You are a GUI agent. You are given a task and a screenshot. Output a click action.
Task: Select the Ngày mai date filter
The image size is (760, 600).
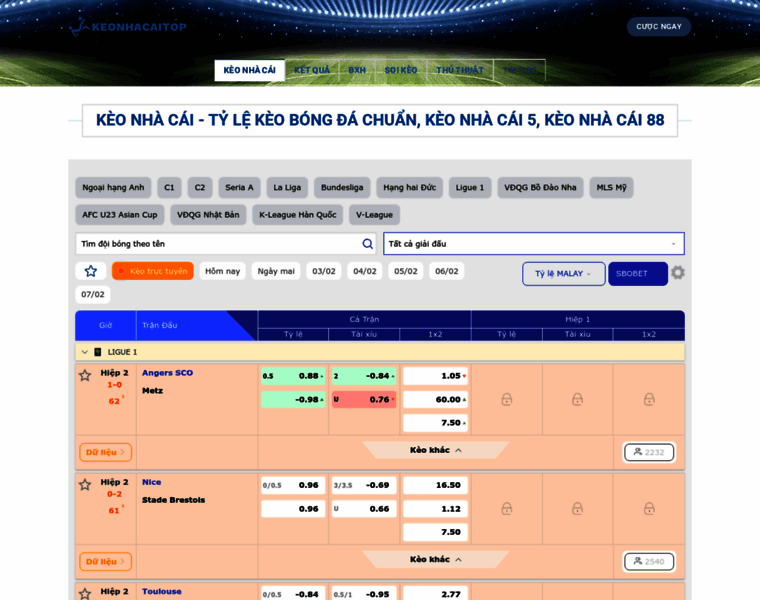pyautogui.click(x=276, y=271)
